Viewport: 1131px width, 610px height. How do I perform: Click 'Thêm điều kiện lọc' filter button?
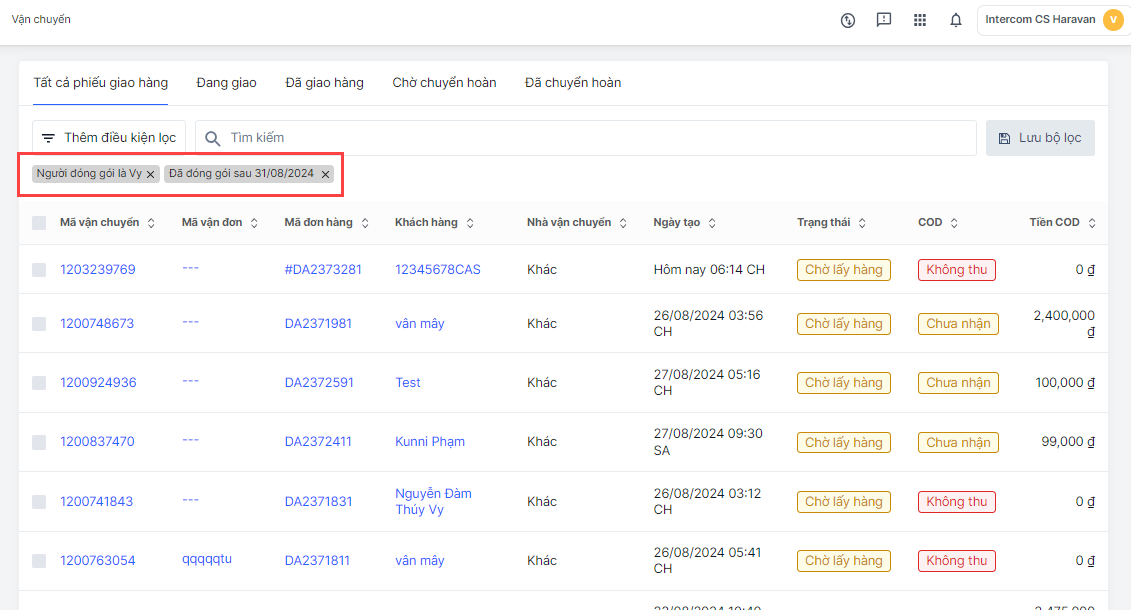coord(109,138)
